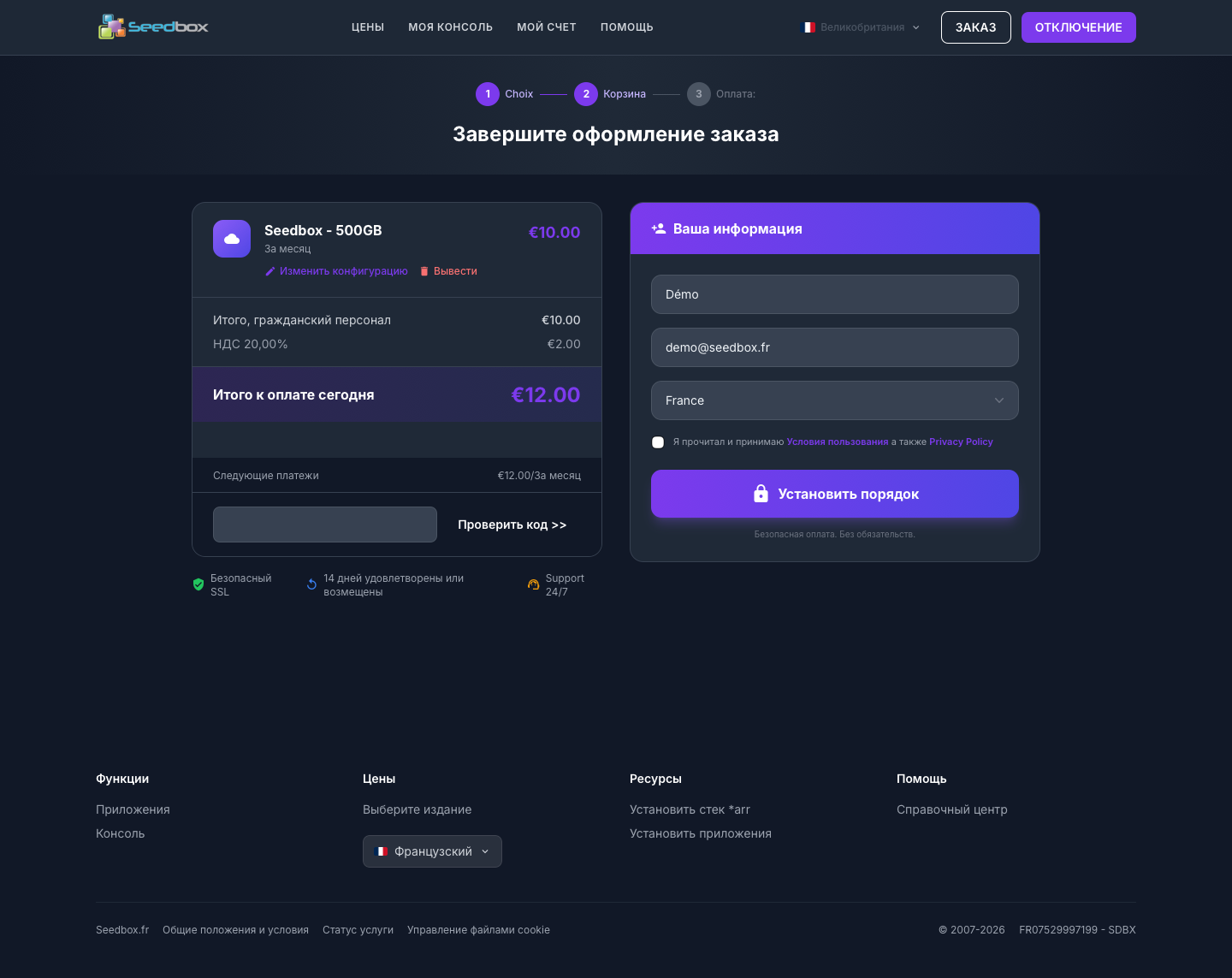Click the trash icon next to Вывести

point(424,271)
